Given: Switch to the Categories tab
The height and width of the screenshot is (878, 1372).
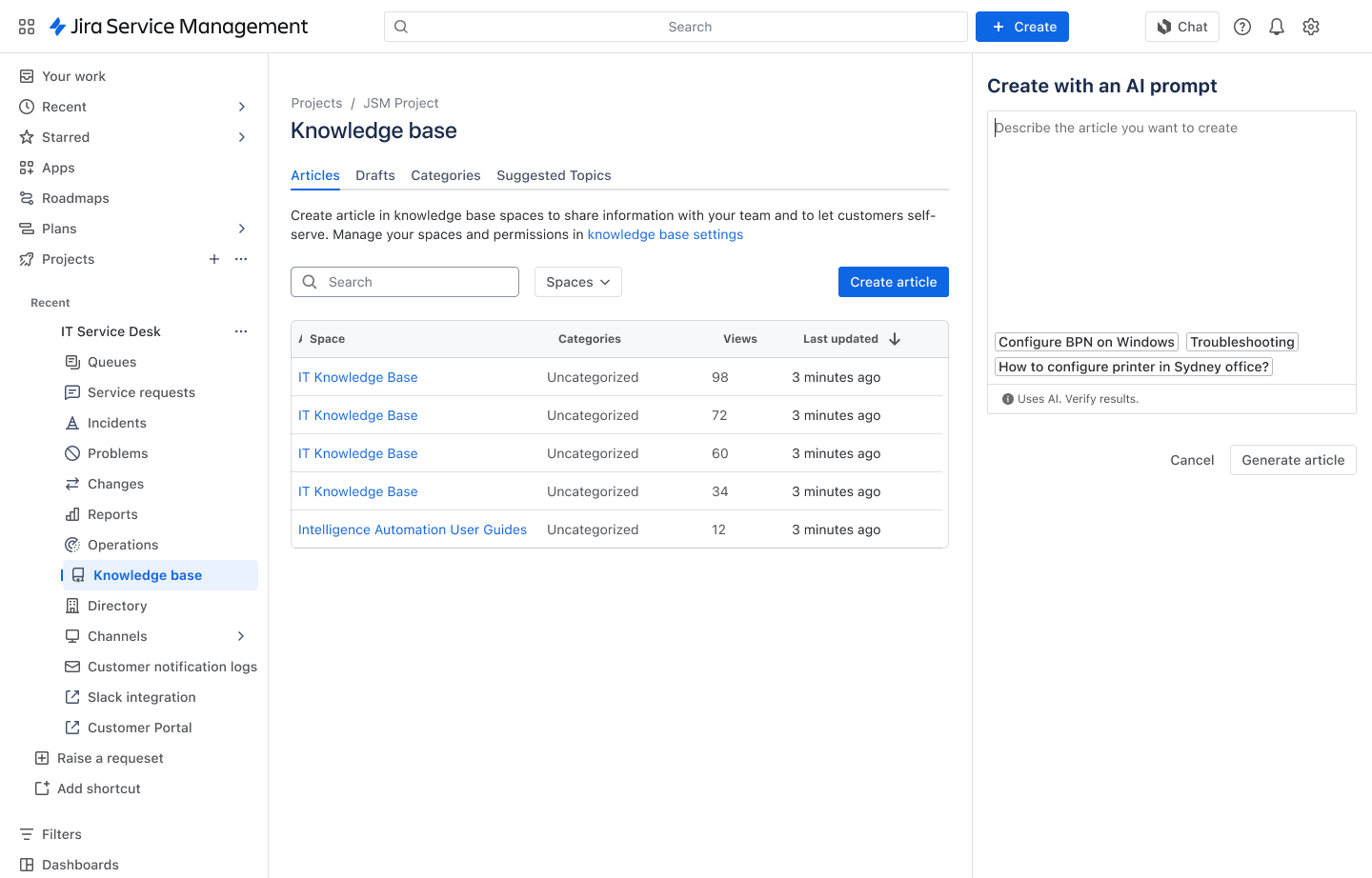Looking at the screenshot, I should [446, 175].
